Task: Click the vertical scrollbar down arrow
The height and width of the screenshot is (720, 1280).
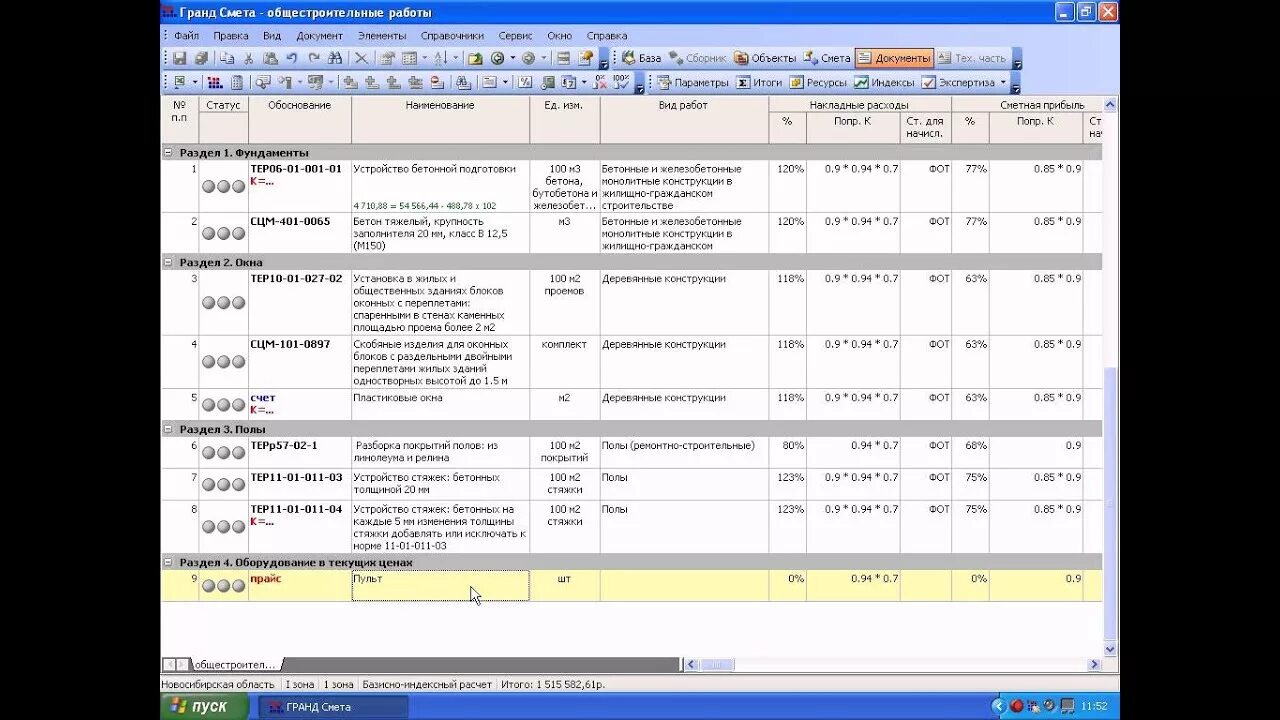Action: tap(1110, 650)
